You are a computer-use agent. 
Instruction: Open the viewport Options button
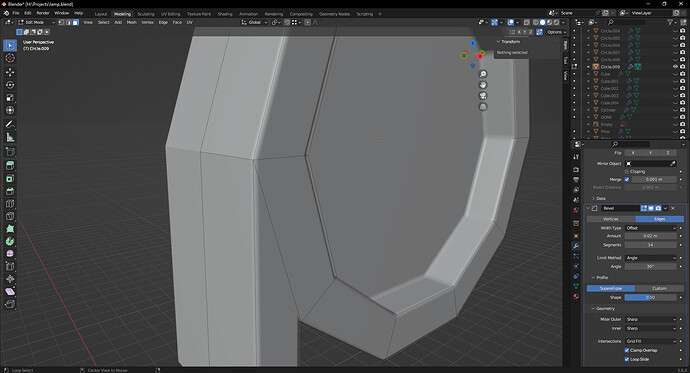click(557, 32)
